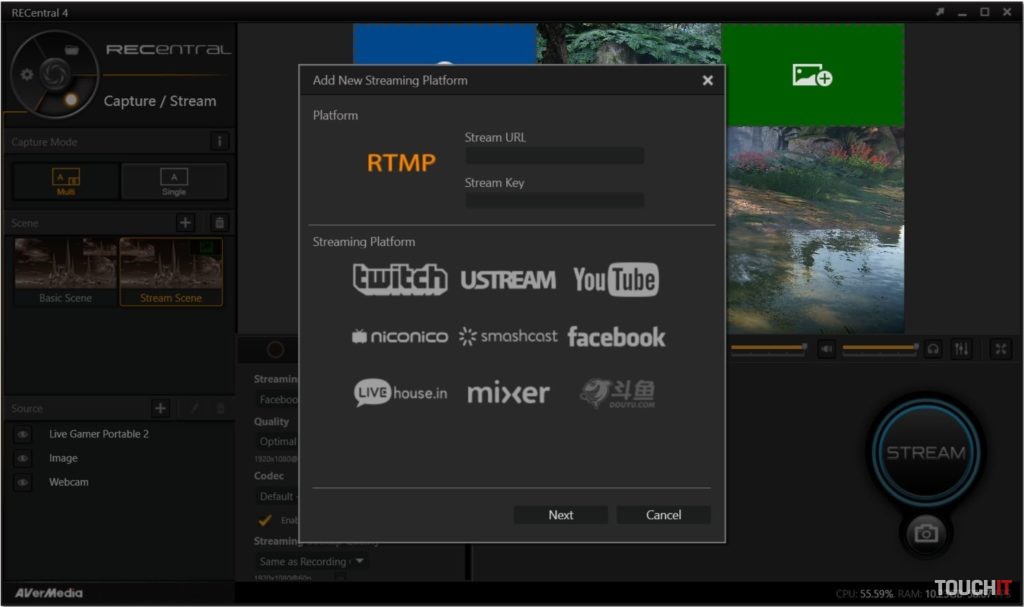Switch to Single capture mode

point(174,182)
